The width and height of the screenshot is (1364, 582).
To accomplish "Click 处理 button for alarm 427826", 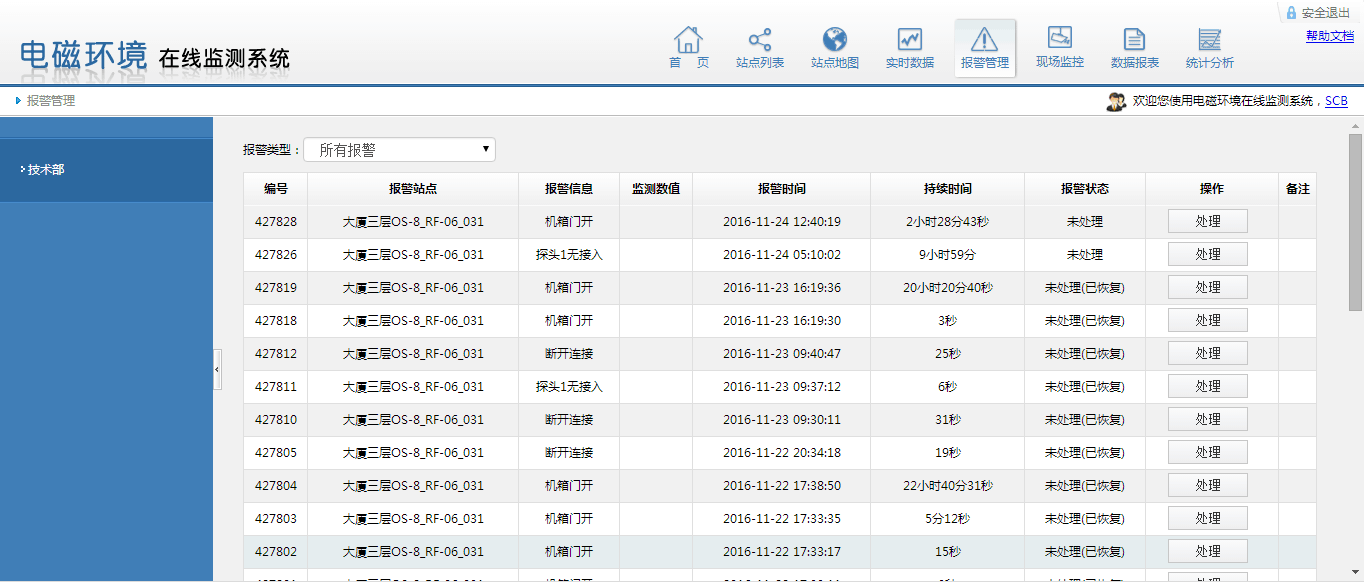I will [1208, 254].
